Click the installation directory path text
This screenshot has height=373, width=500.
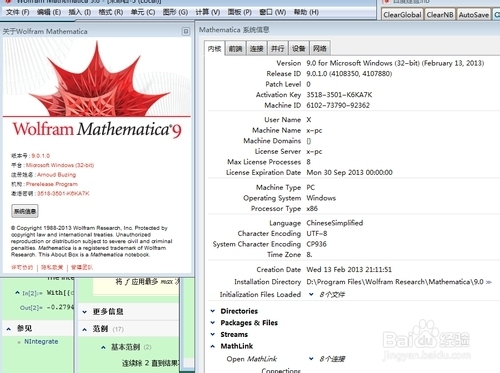click(395, 282)
